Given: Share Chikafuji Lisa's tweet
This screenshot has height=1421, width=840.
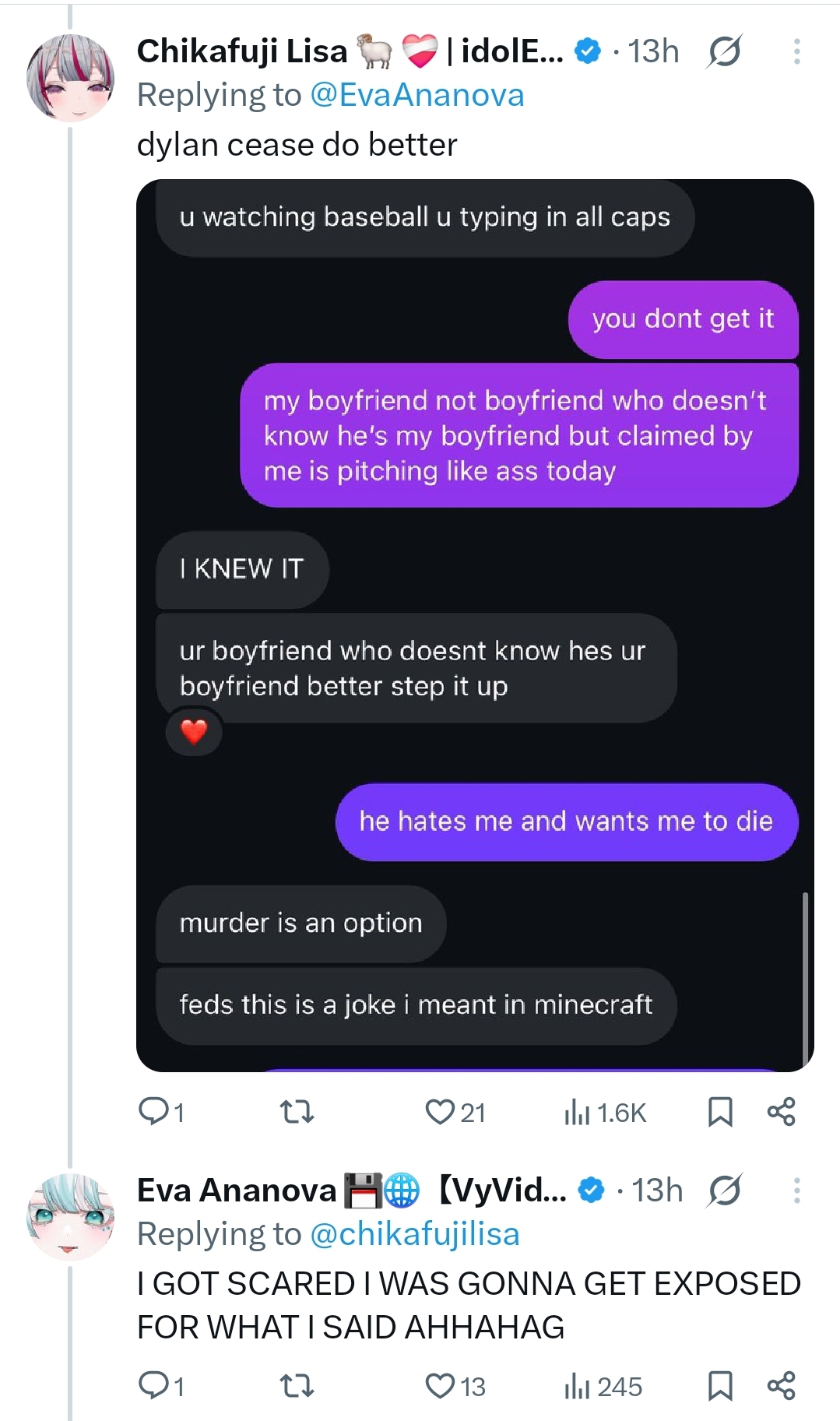Looking at the screenshot, I should click(x=781, y=1111).
